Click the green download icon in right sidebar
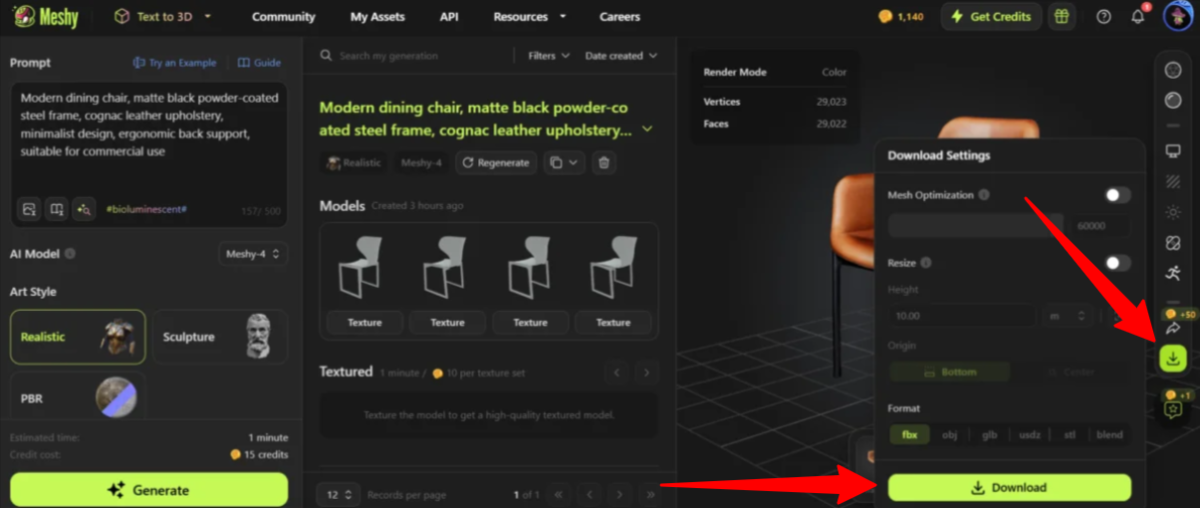1200x508 pixels. point(1172,358)
